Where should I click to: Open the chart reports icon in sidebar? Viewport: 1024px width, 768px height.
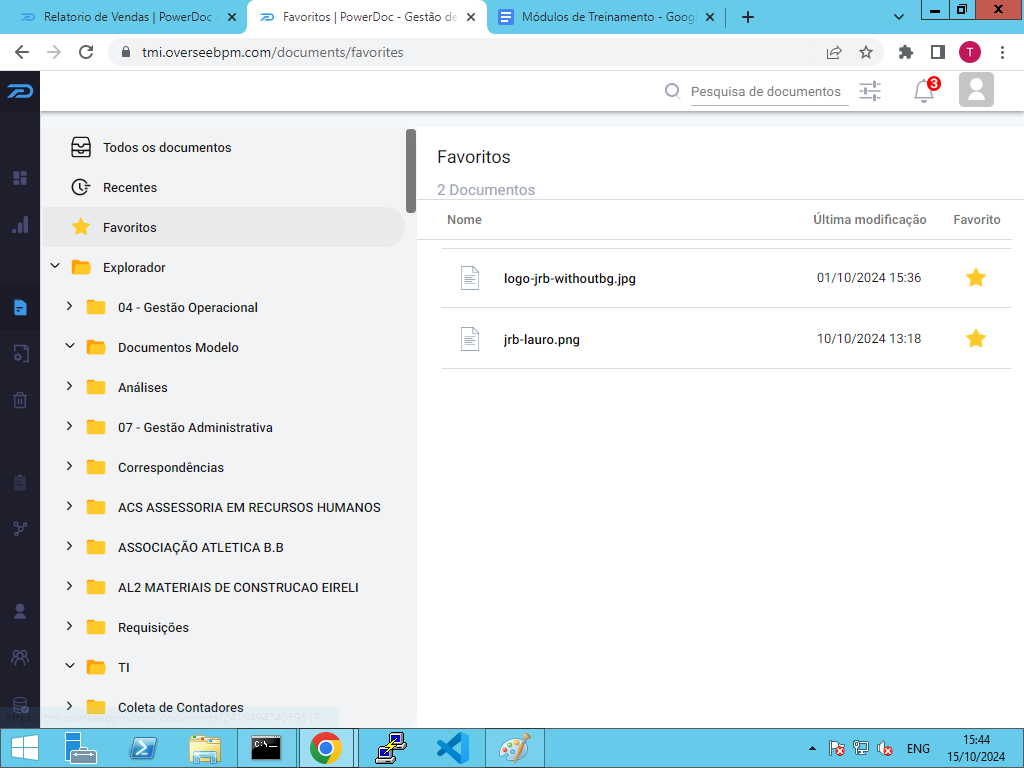coord(20,225)
